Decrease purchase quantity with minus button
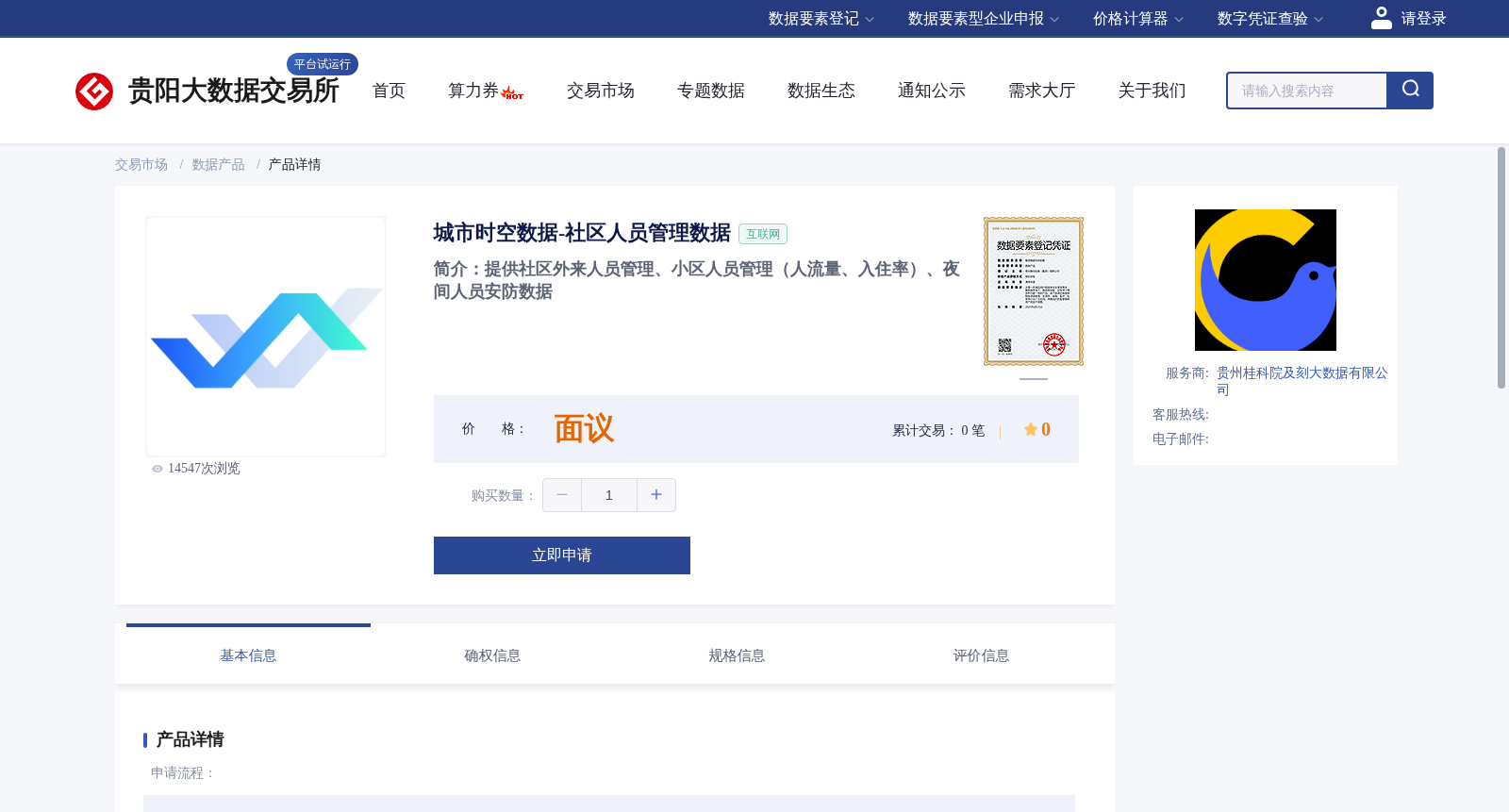The height and width of the screenshot is (812, 1509). point(562,495)
